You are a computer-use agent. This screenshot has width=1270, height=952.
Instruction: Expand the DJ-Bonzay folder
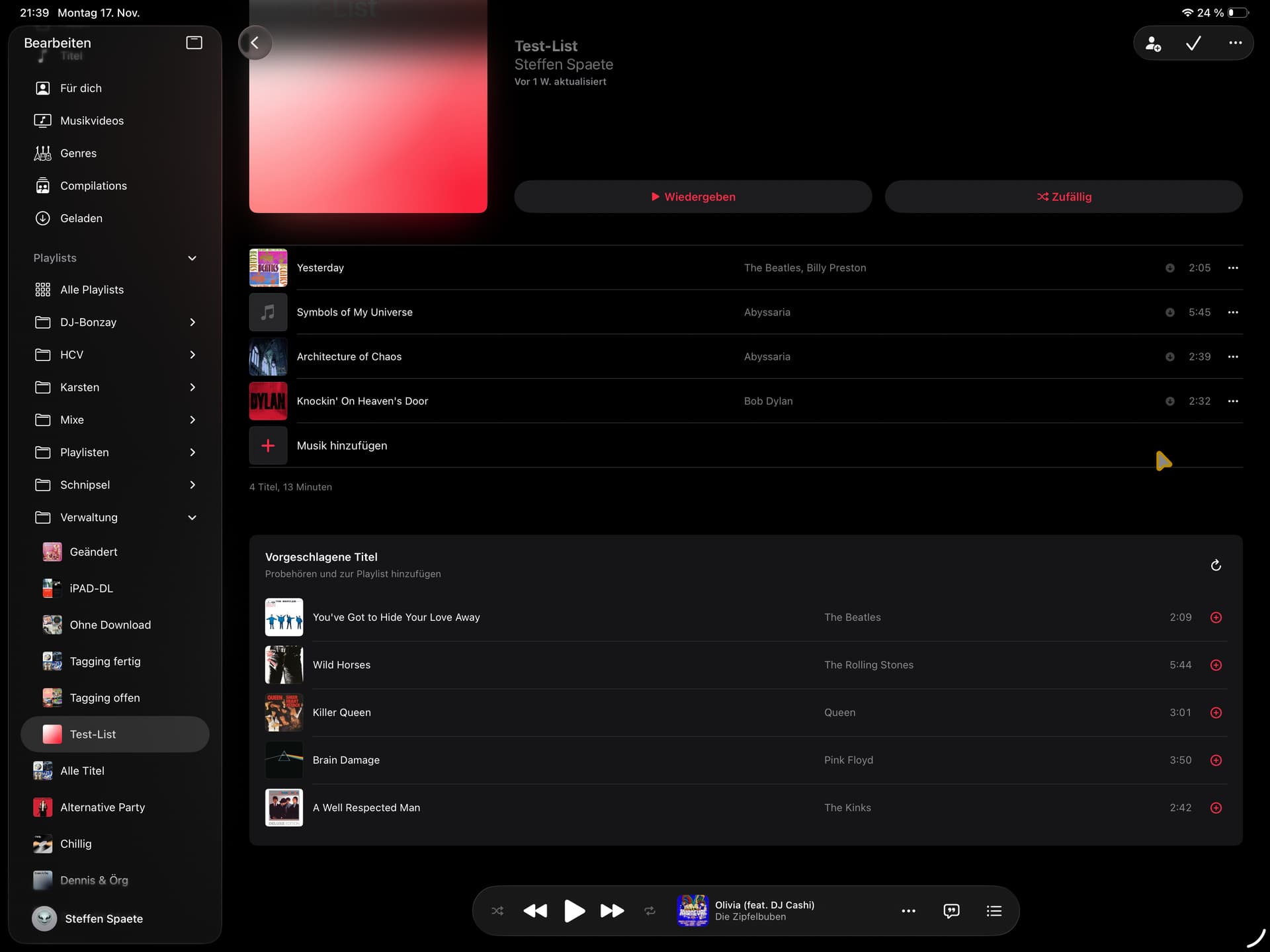click(192, 322)
